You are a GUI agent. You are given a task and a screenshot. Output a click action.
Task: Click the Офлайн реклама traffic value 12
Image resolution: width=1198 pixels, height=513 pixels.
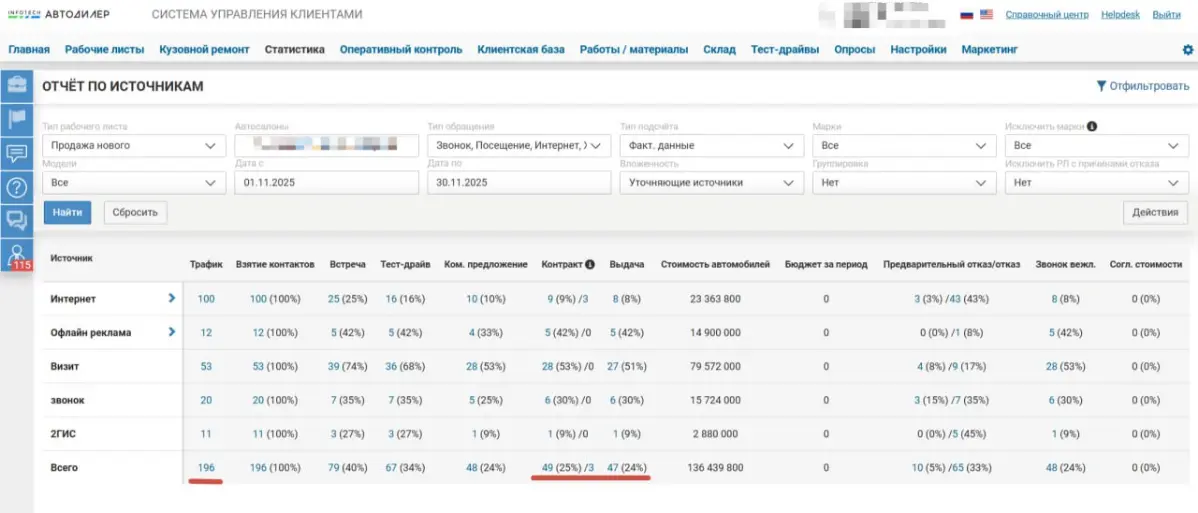tap(206, 333)
